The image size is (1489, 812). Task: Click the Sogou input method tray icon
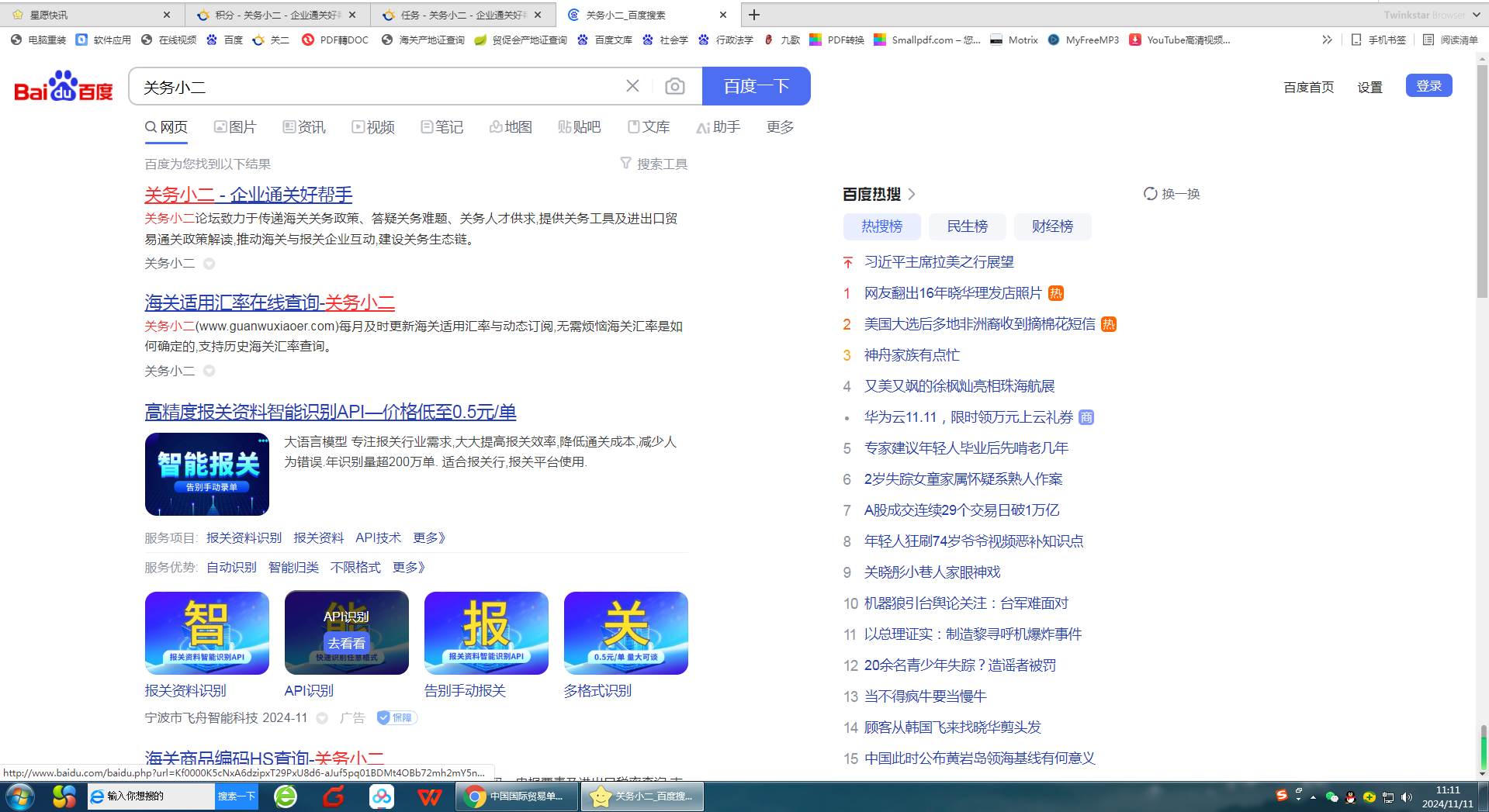tap(1281, 796)
